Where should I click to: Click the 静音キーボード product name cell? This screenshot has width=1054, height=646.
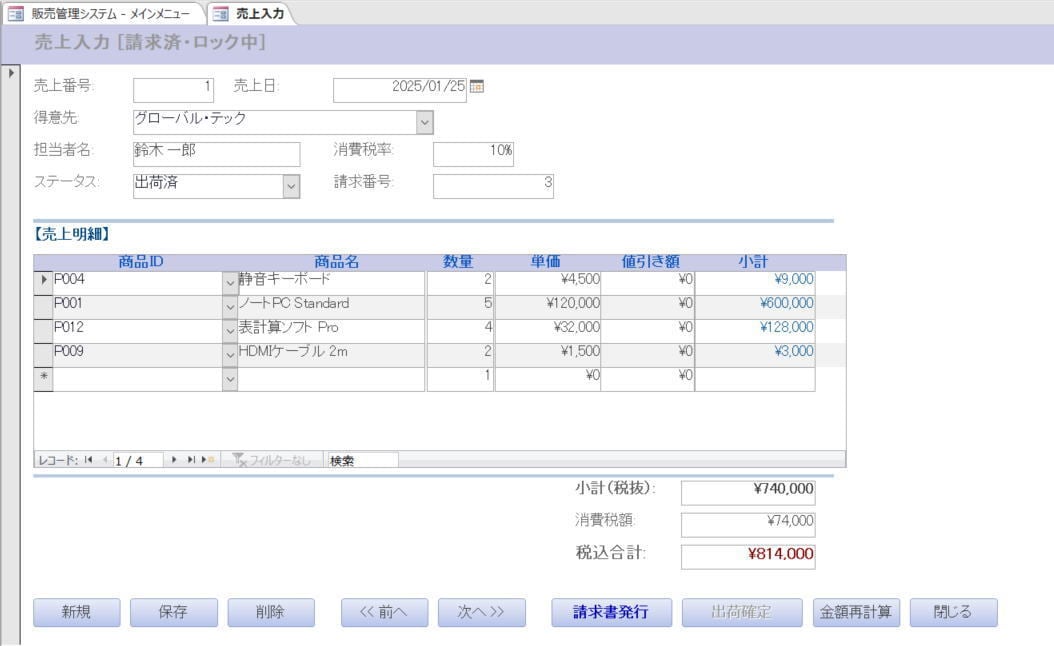(331, 283)
